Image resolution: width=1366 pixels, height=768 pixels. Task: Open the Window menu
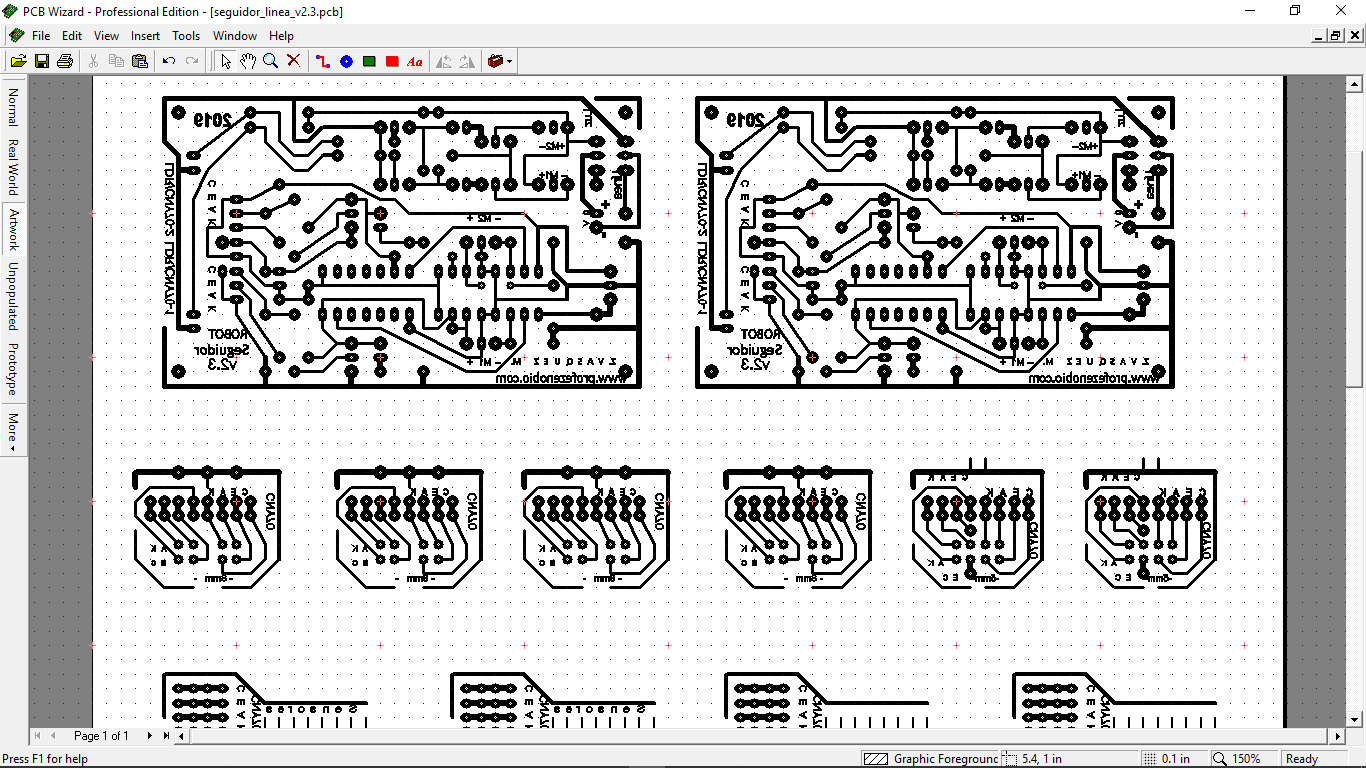point(235,35)
